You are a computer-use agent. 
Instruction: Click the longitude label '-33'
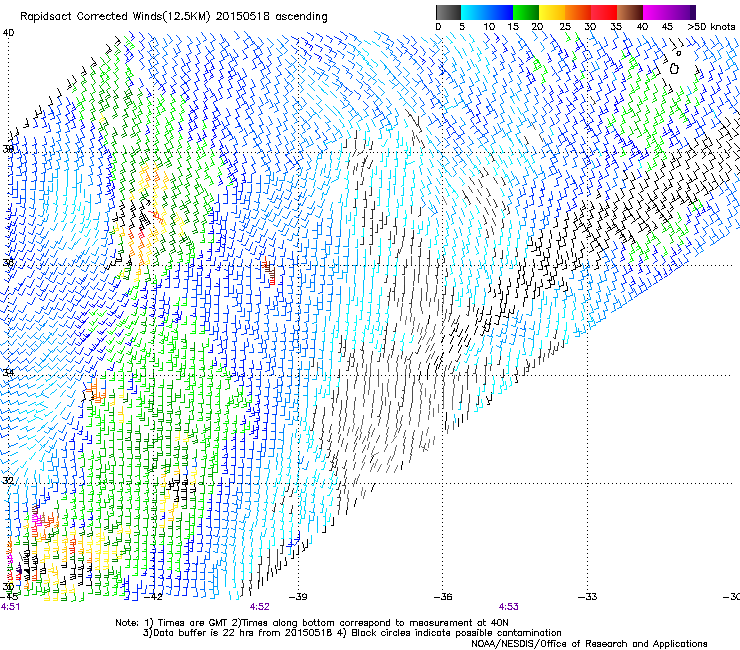[x=588, y=597]
